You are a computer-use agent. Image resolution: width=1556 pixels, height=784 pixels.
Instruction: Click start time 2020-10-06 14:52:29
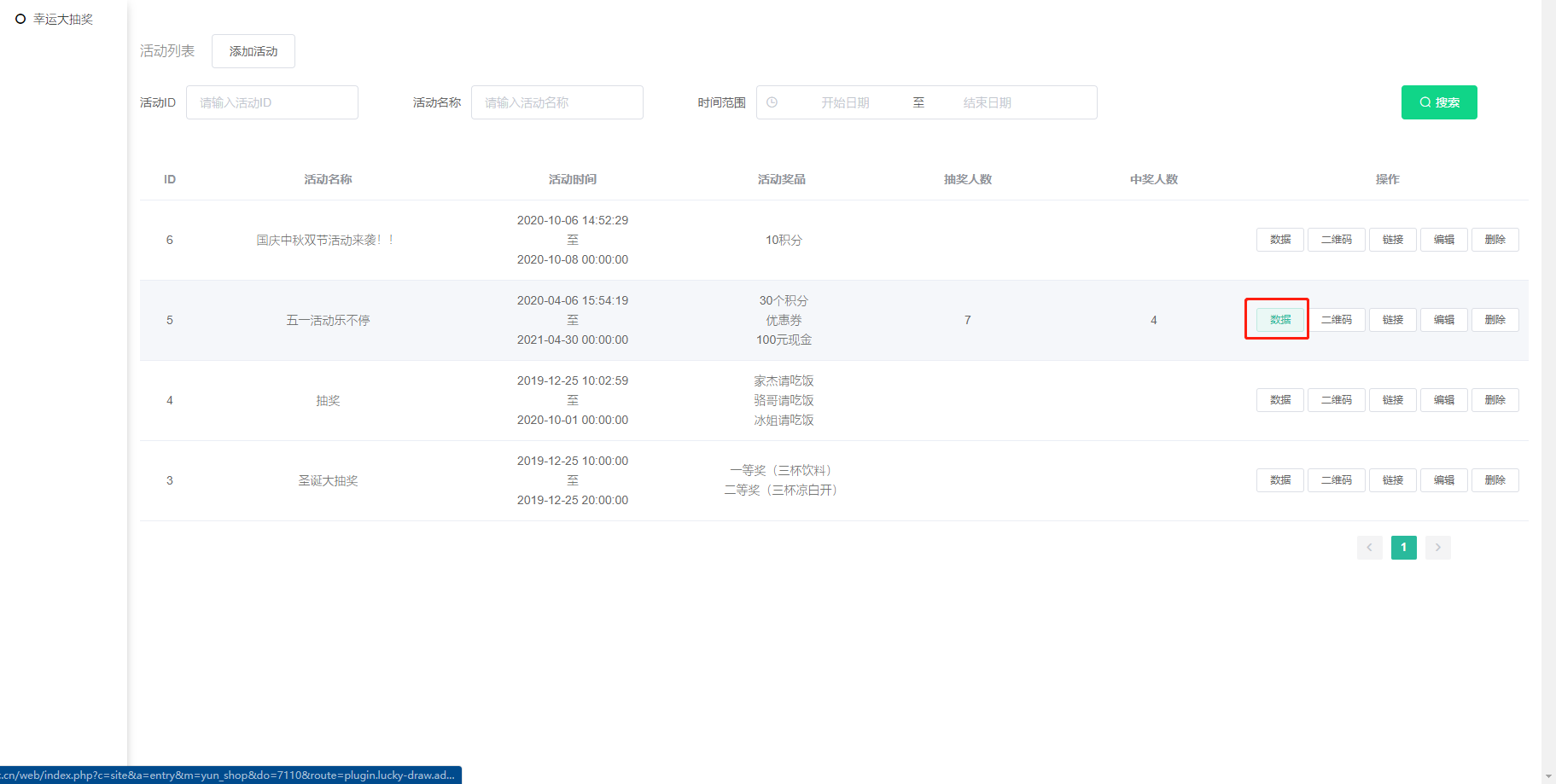[573, 220]
